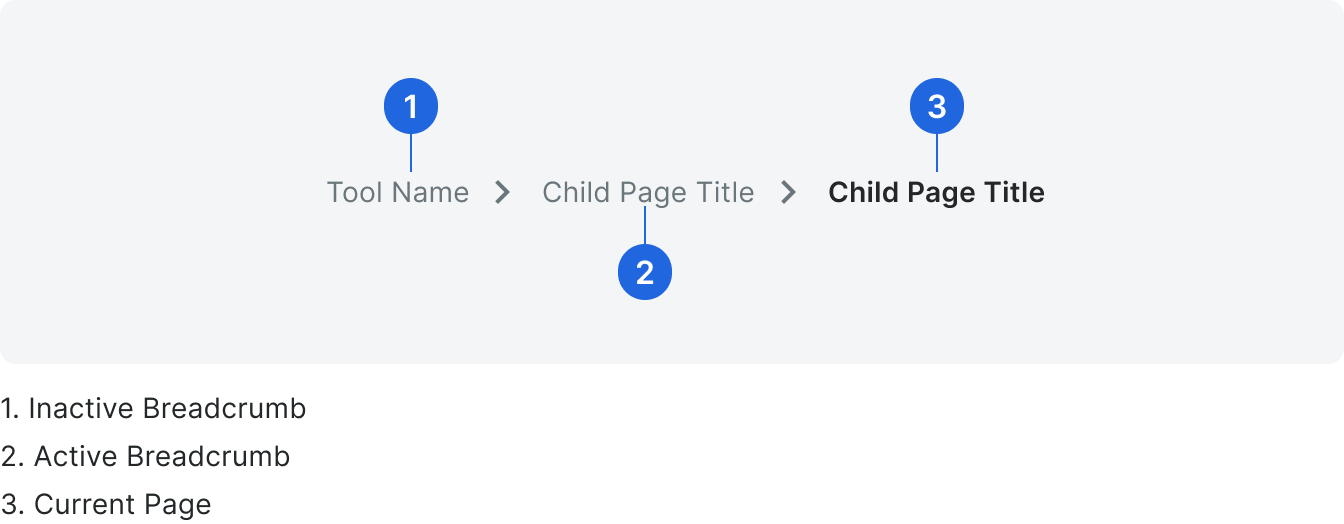Click the word "Name" in the first breadcrumb

[430, 192]
